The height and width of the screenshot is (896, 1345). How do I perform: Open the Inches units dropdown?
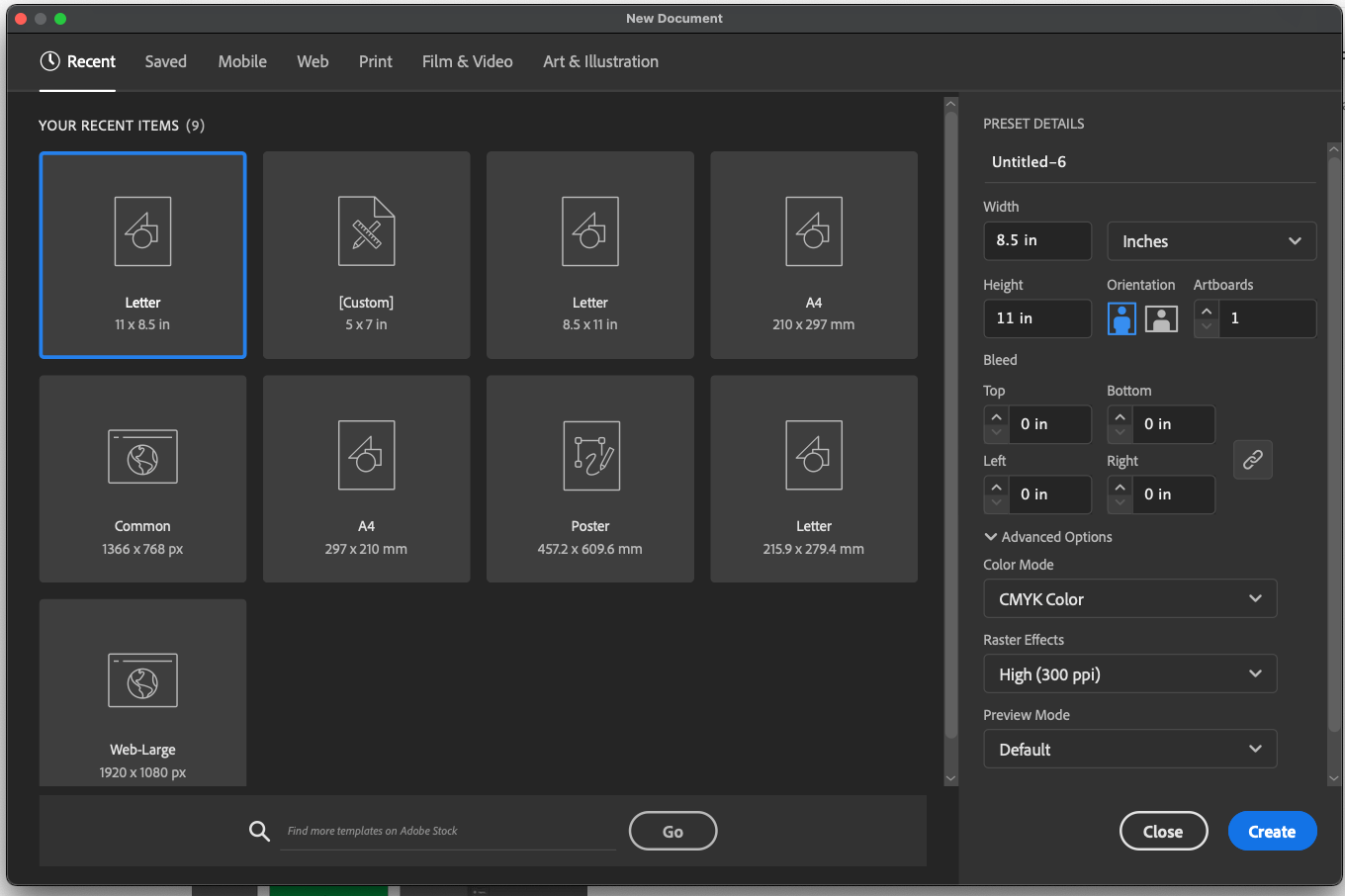click(x=1211, y=241)
